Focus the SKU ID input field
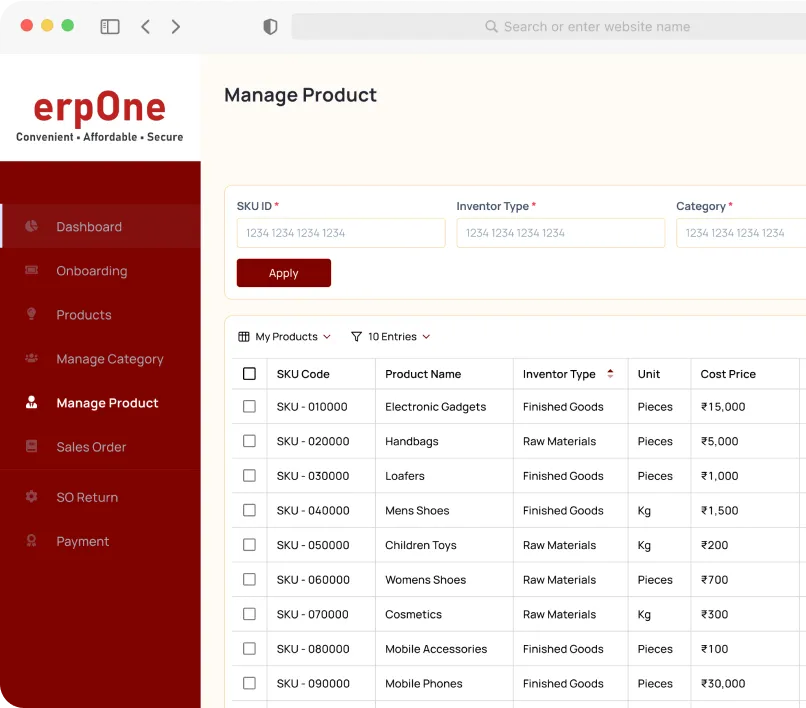Viewport: 806px width, 708px height. pyautogui.click(x=341, y=233)
